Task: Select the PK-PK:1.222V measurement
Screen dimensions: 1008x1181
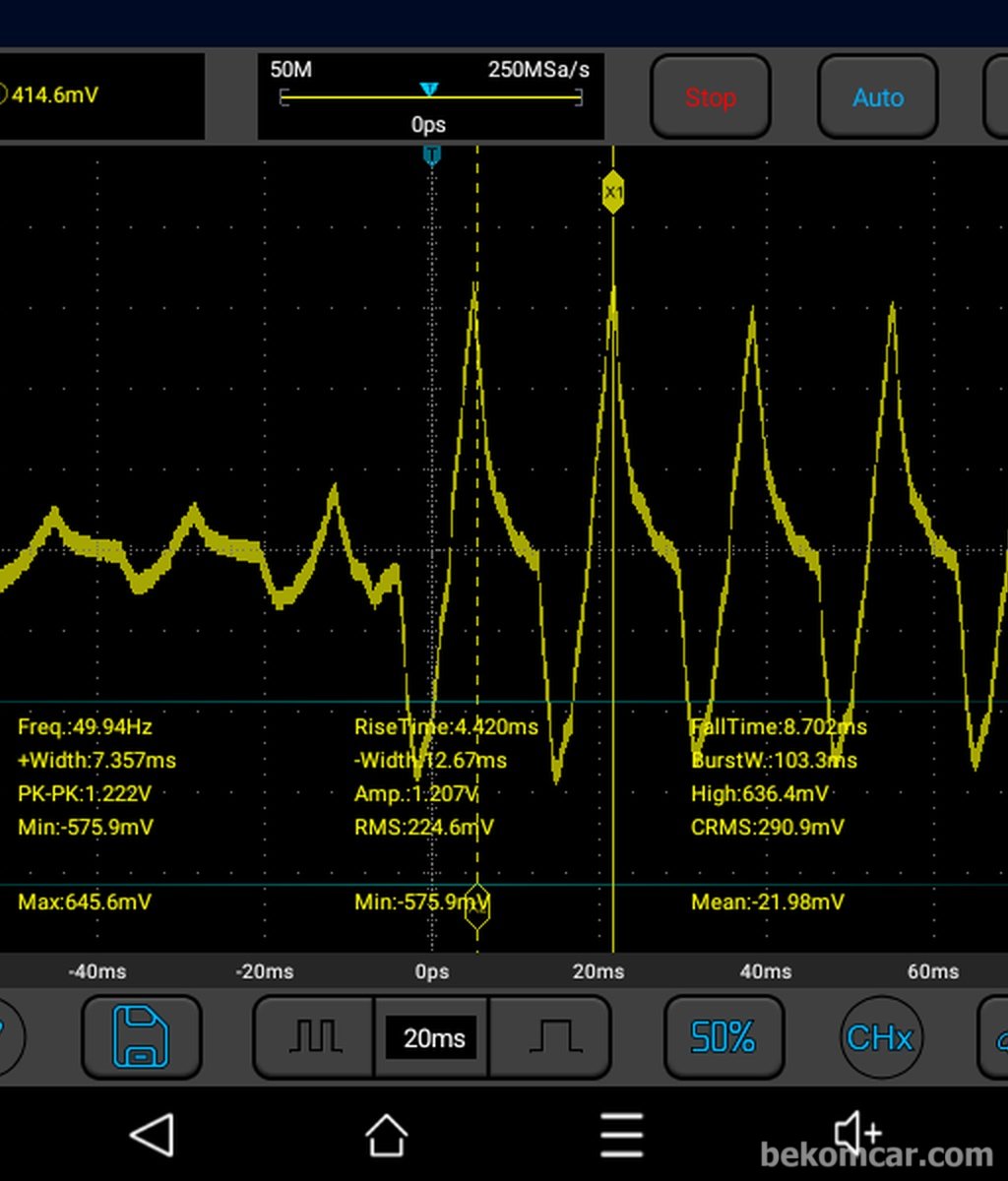Action: [x=85, y=793]
